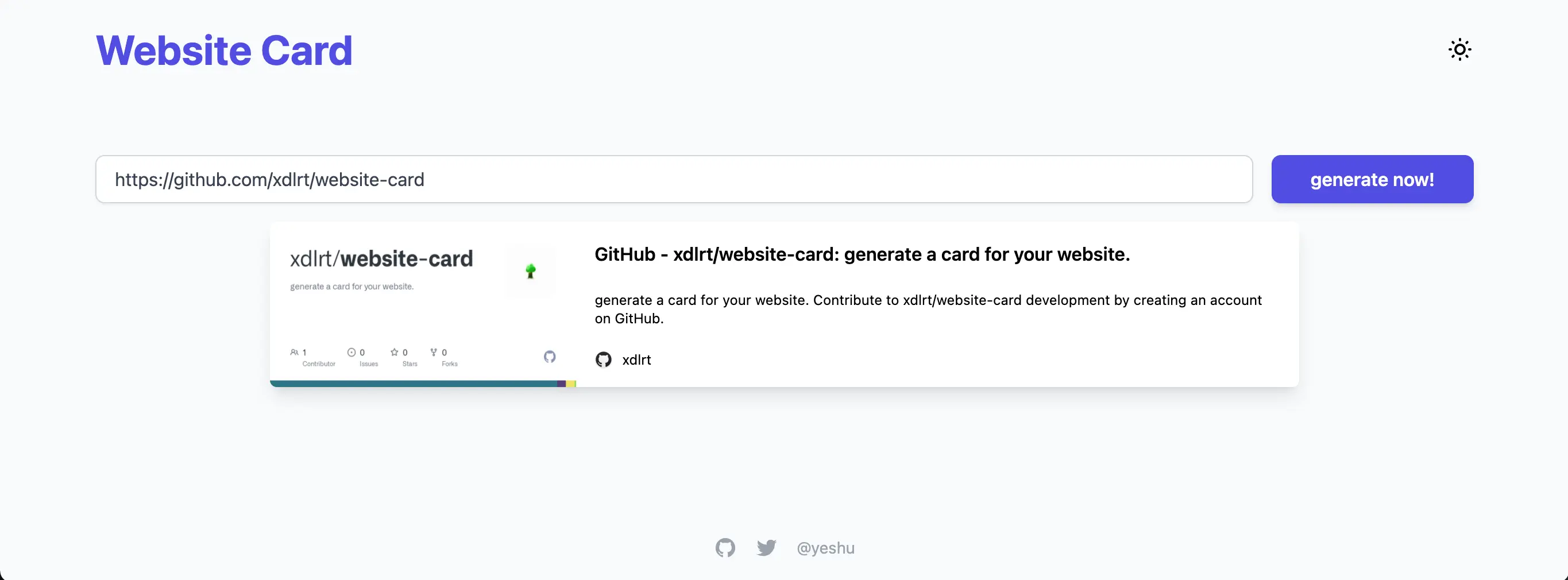
Task: Select the "xdlrt" author name in the card
Action: point(636,359)
